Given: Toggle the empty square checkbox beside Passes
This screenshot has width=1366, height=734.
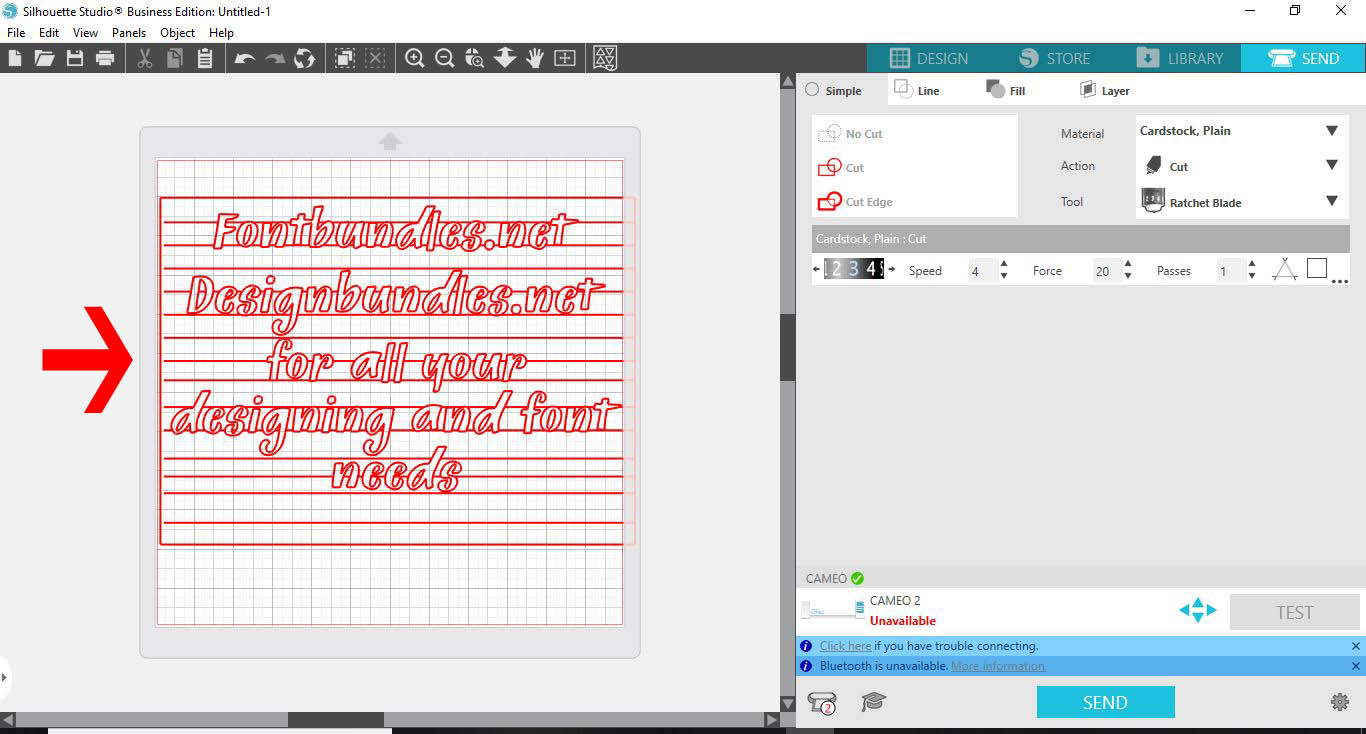Looking at the screenshot, I should 1317,268.
